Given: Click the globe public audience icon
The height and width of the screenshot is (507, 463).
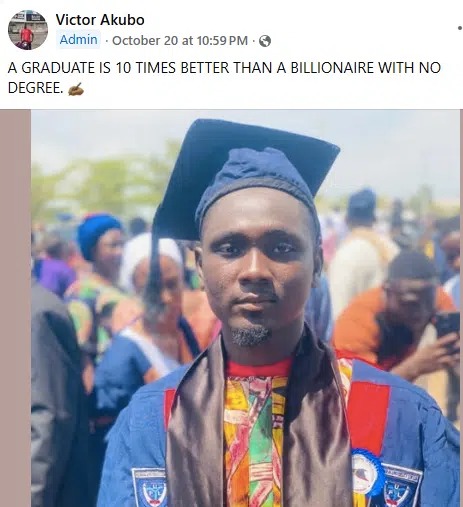Looking at the screenshot, I should (x=265, y=41).
